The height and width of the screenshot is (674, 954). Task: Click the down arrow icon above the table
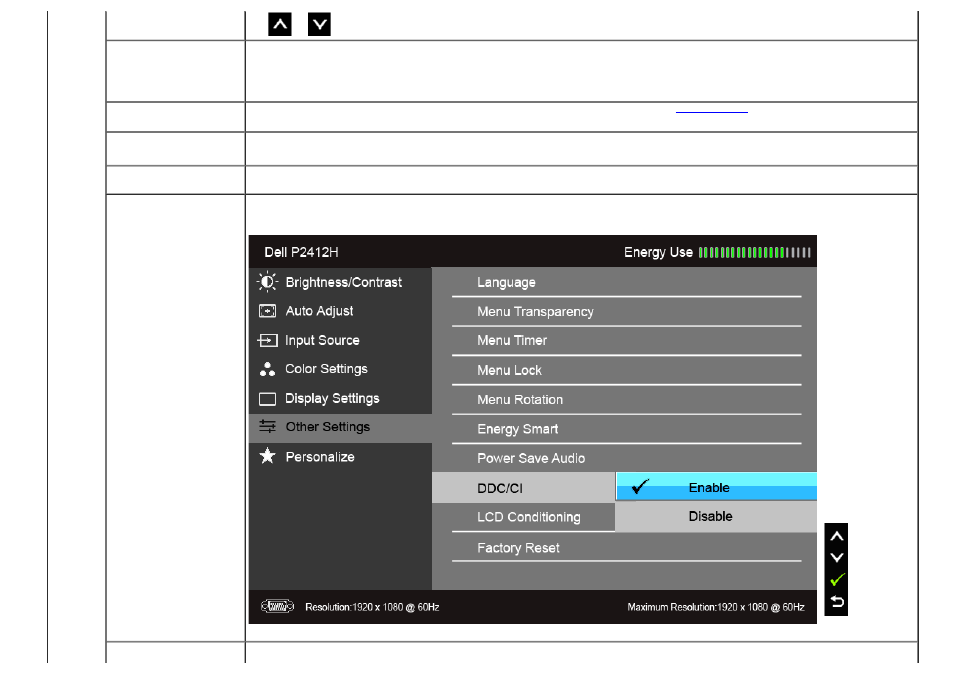click(x=319, y=24)
